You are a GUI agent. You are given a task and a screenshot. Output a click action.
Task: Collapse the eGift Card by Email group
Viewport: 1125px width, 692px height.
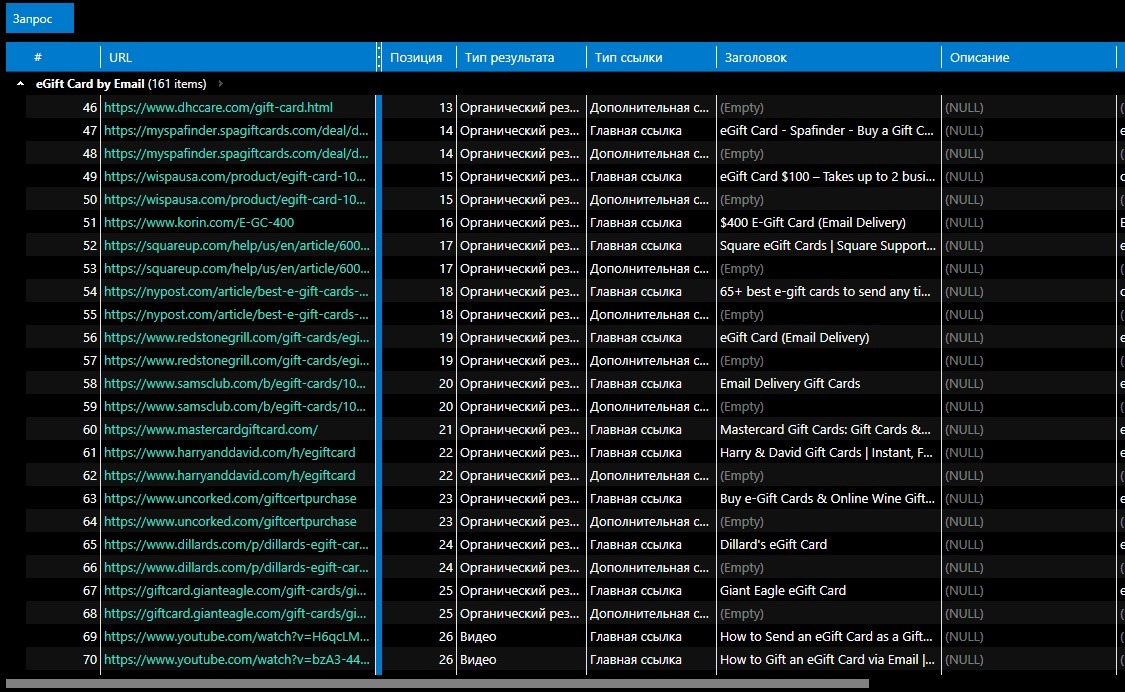(20, 84)
